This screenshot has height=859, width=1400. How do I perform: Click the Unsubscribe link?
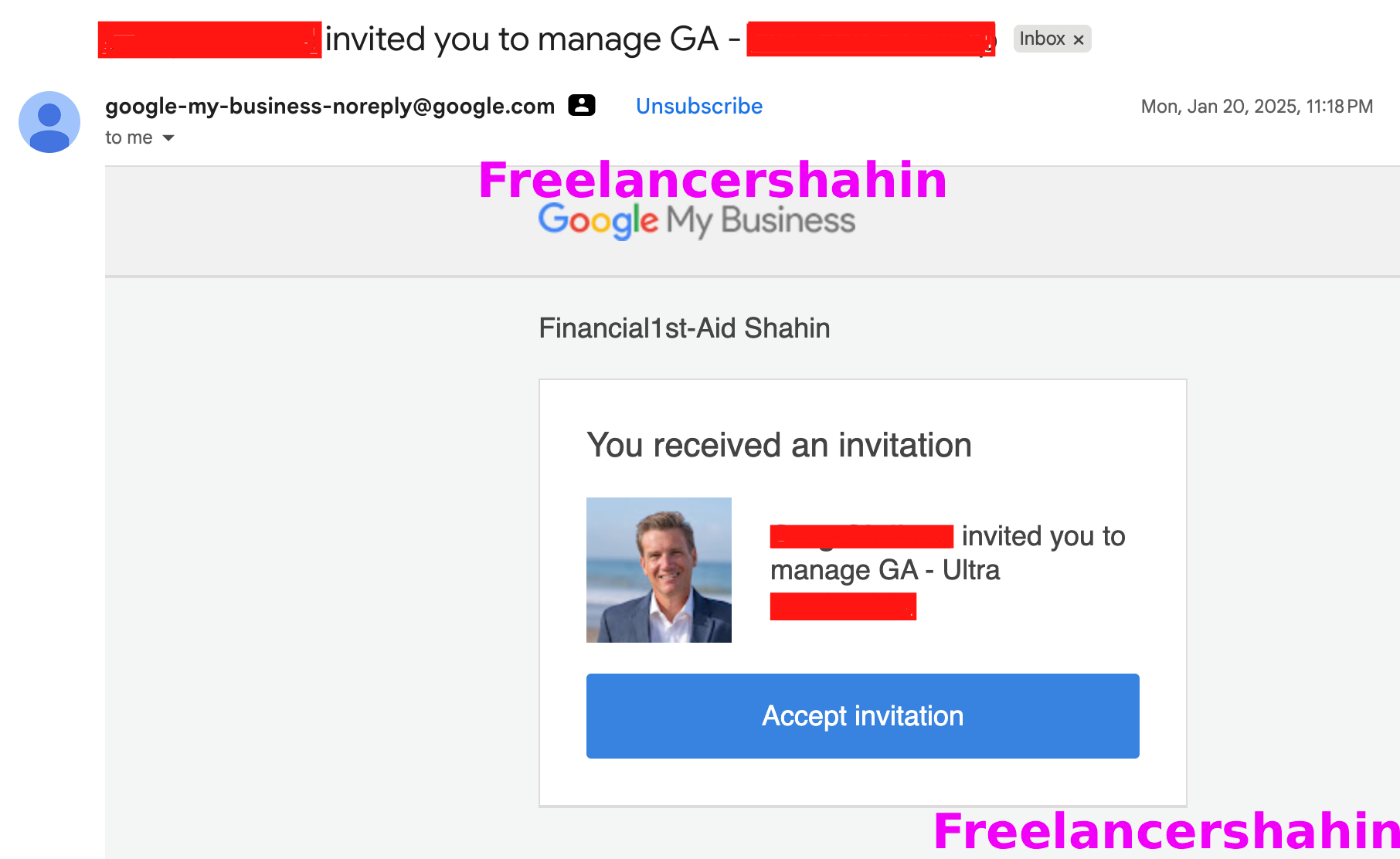[698, 106]
